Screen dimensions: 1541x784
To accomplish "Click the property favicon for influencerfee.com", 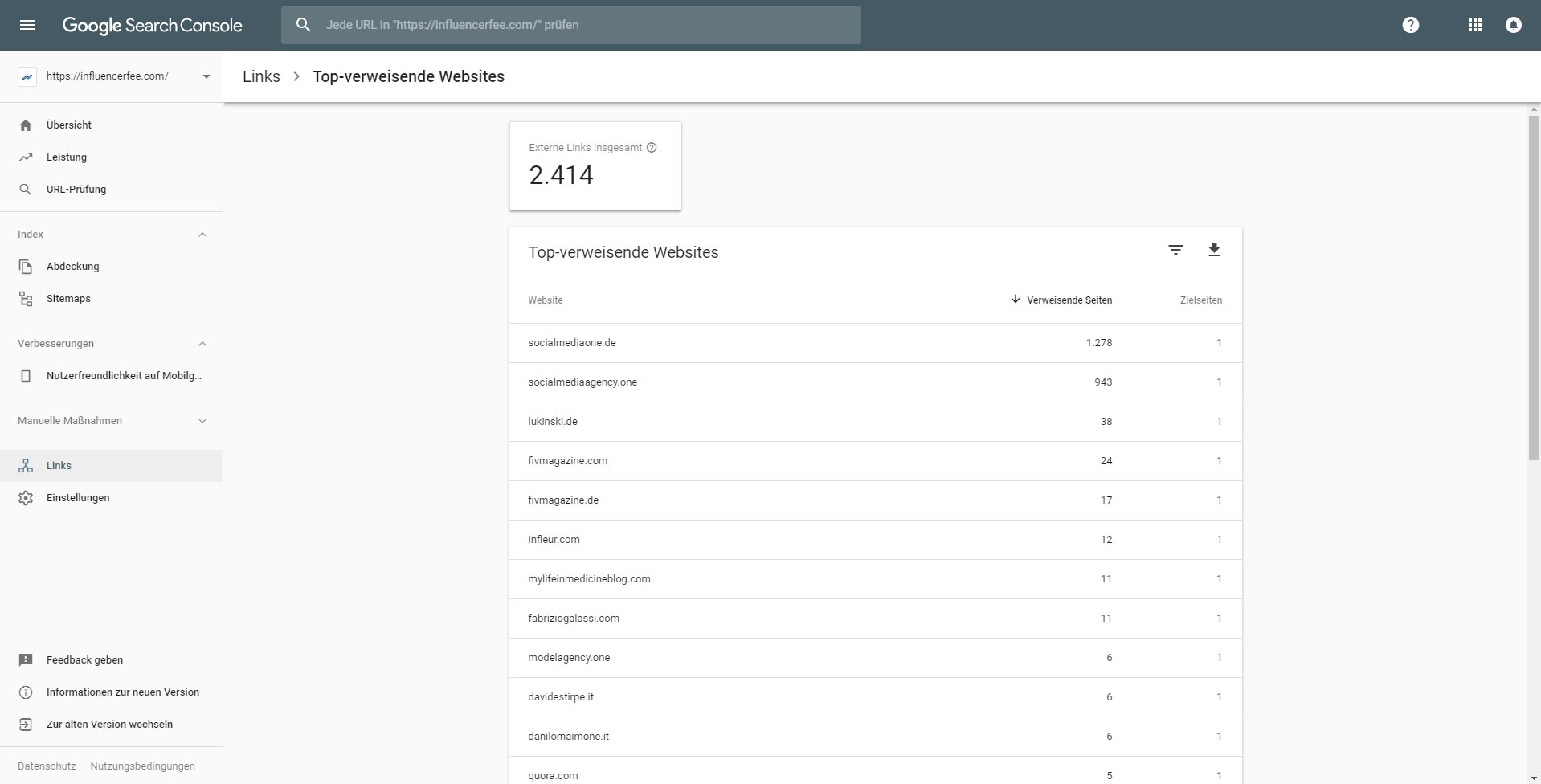I will [x=27, y=77].
